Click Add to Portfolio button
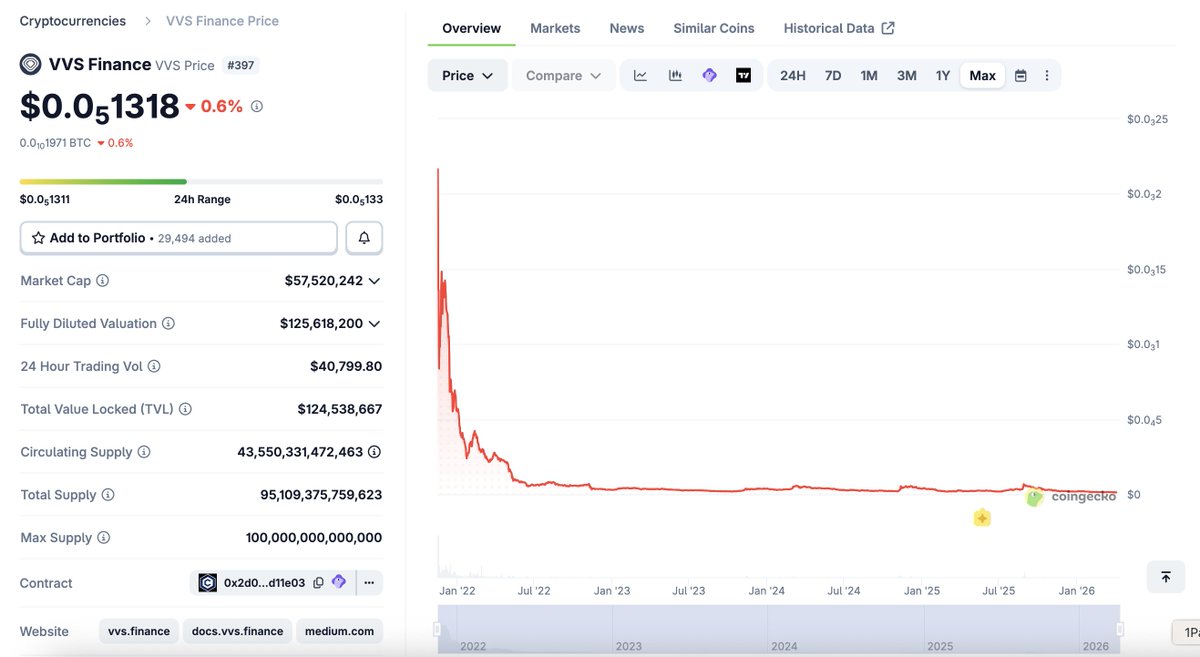This screenshot has height=657, width=1200. [179, 238]
